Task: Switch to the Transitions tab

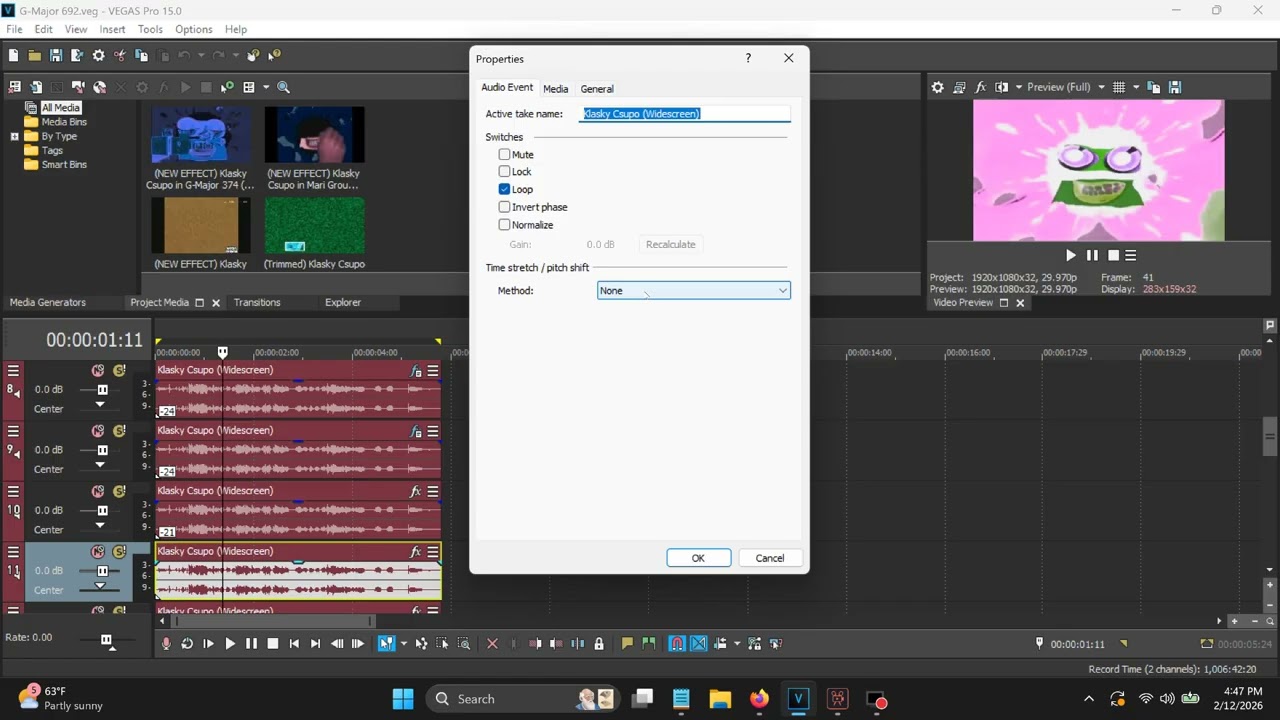Action: click(257, 303)
